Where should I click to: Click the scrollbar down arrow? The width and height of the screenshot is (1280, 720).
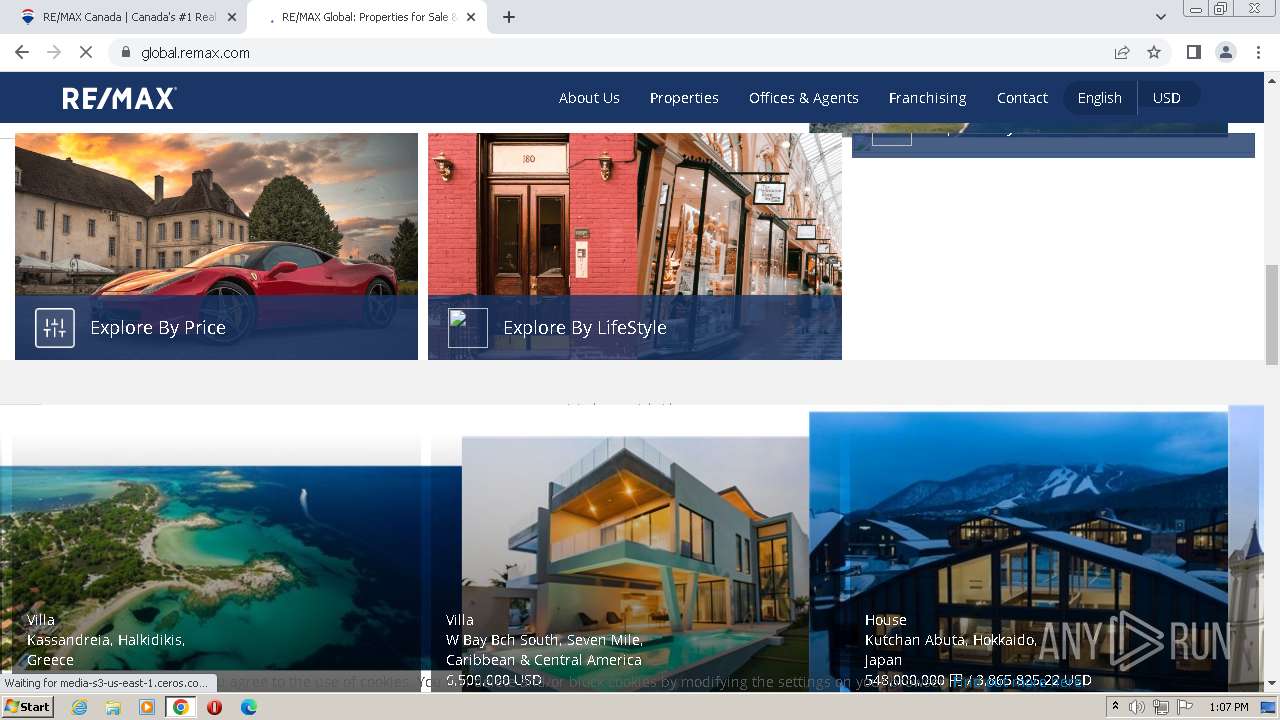point(1272,684)
